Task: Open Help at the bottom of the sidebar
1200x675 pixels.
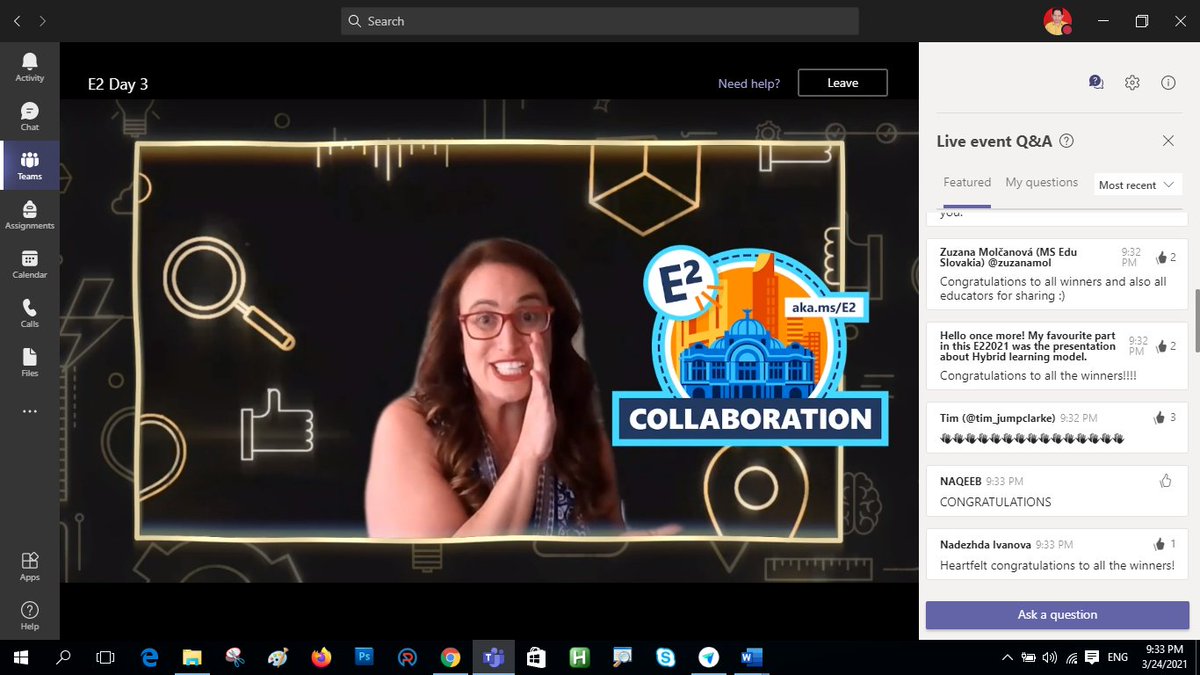Action: [29, 615]
